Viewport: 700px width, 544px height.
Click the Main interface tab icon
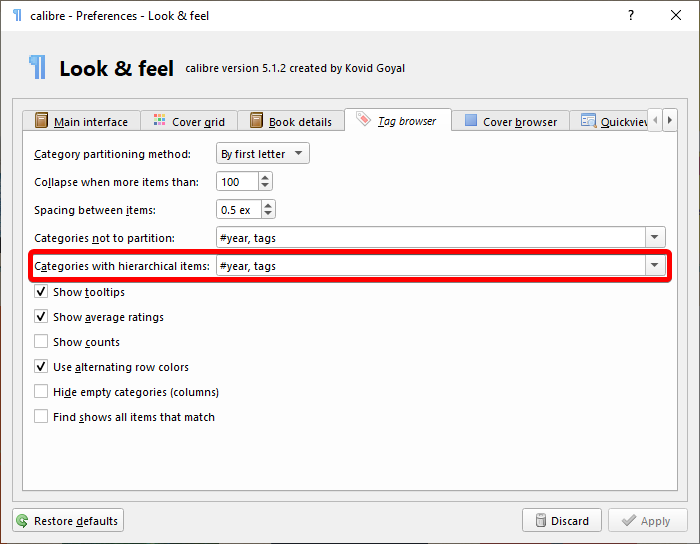tap(42, 121)
